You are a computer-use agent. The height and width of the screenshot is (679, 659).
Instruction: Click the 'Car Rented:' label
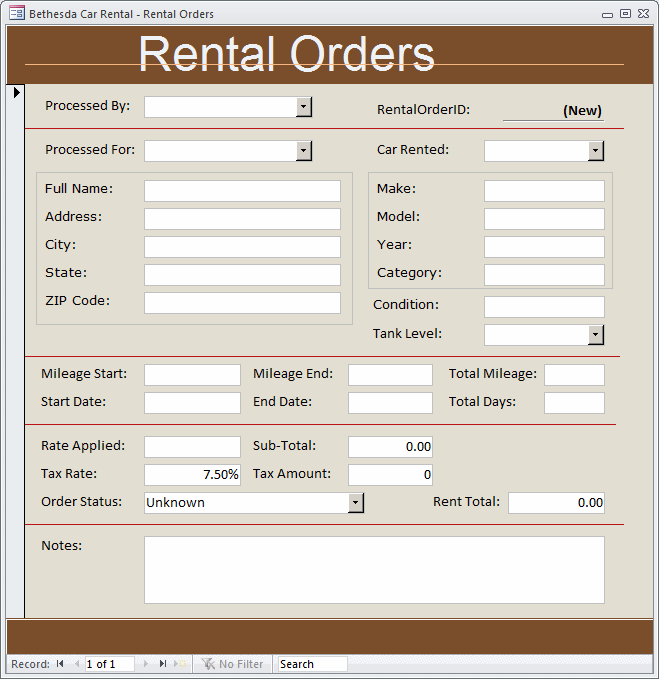coord(413,149)
